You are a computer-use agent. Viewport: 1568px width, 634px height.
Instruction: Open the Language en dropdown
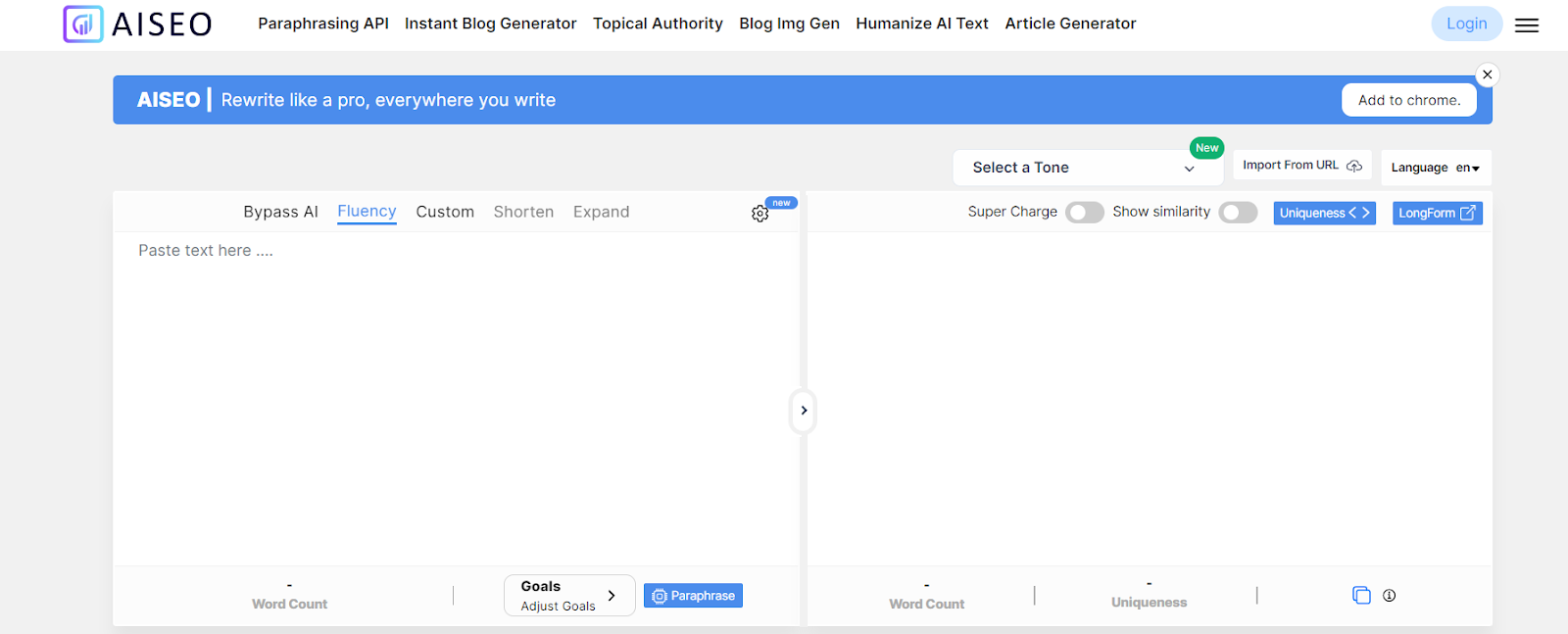(1436, 168)
